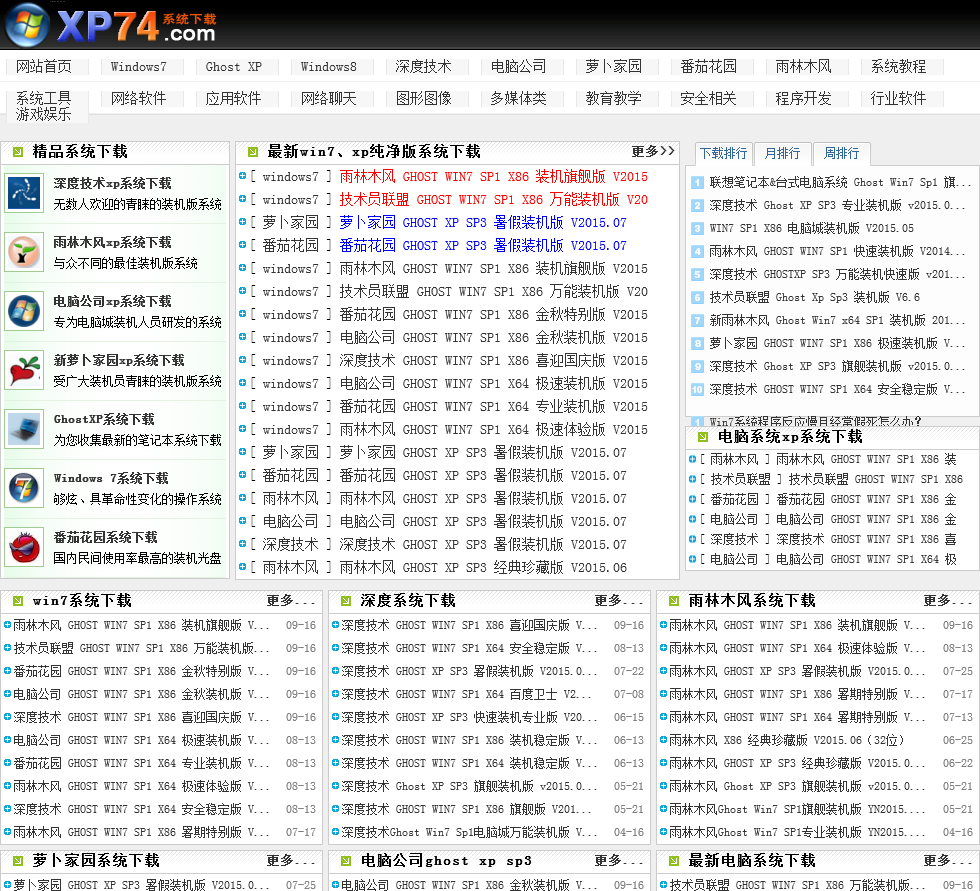
Task: Open 番茄花园 GHOST WIN7 X64 专业装机版 in win7 list
Action: click(141, 764)
